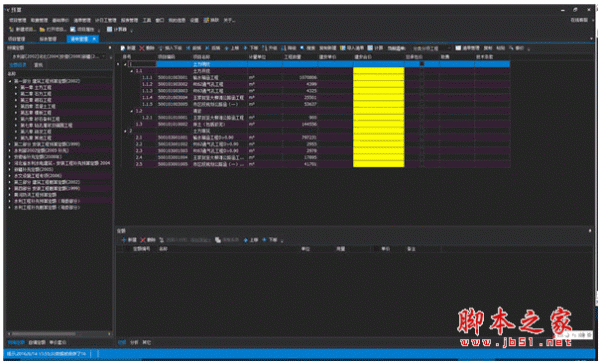Screen dimensions: 600x363
Task: Expand the 第二部分 安装工程 tree node
Action: pyautogui.click(x=10, y=144)
